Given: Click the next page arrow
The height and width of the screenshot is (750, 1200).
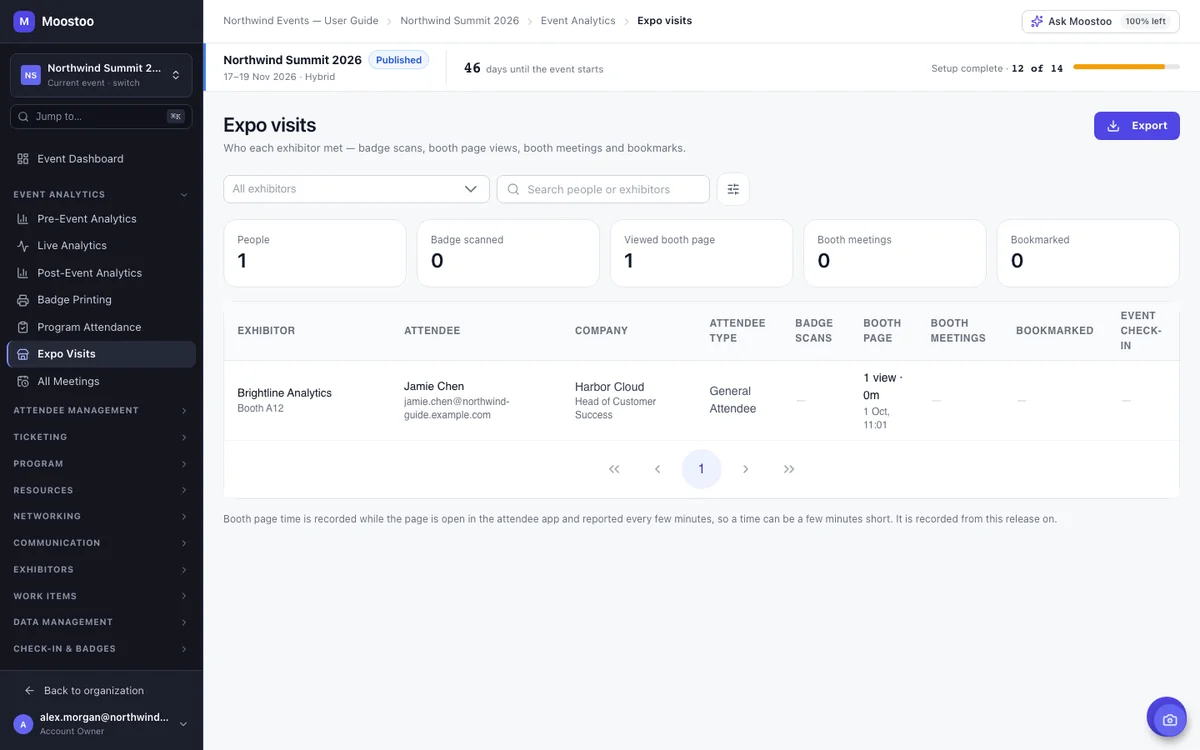Looking at the screenshot, I should [745, 469].
